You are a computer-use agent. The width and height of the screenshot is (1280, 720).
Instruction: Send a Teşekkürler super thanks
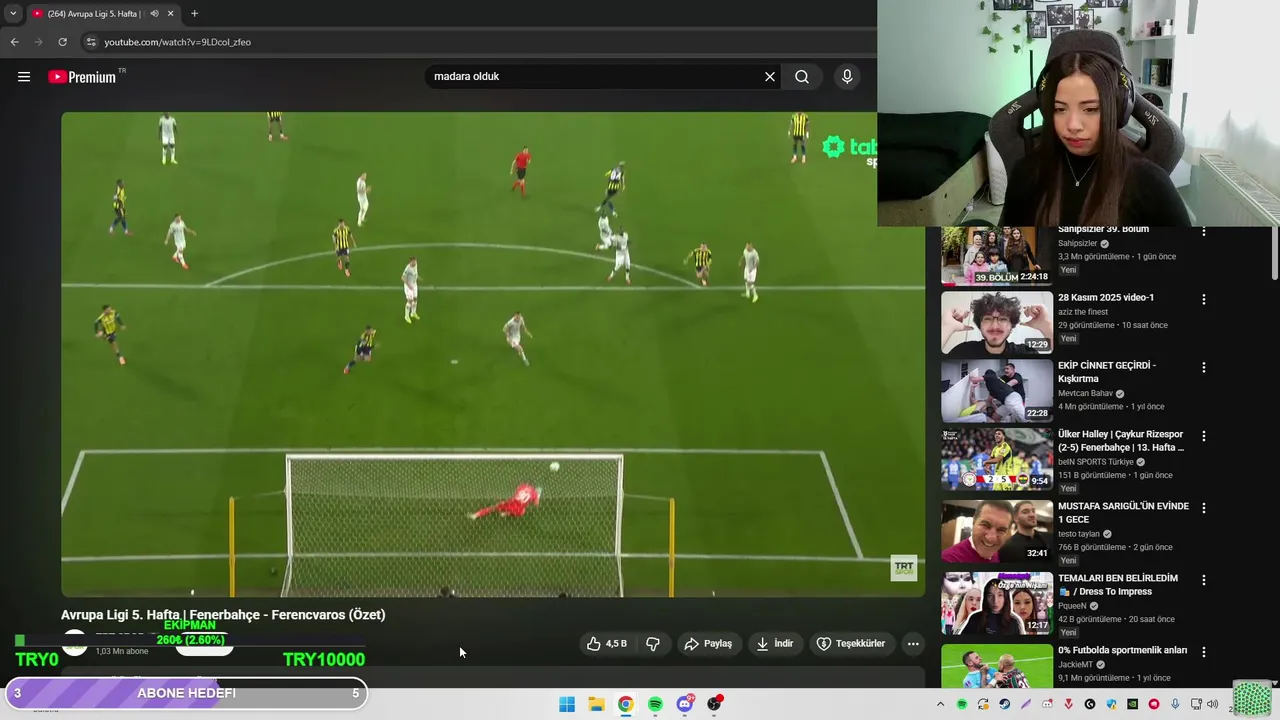click(851, 644)
